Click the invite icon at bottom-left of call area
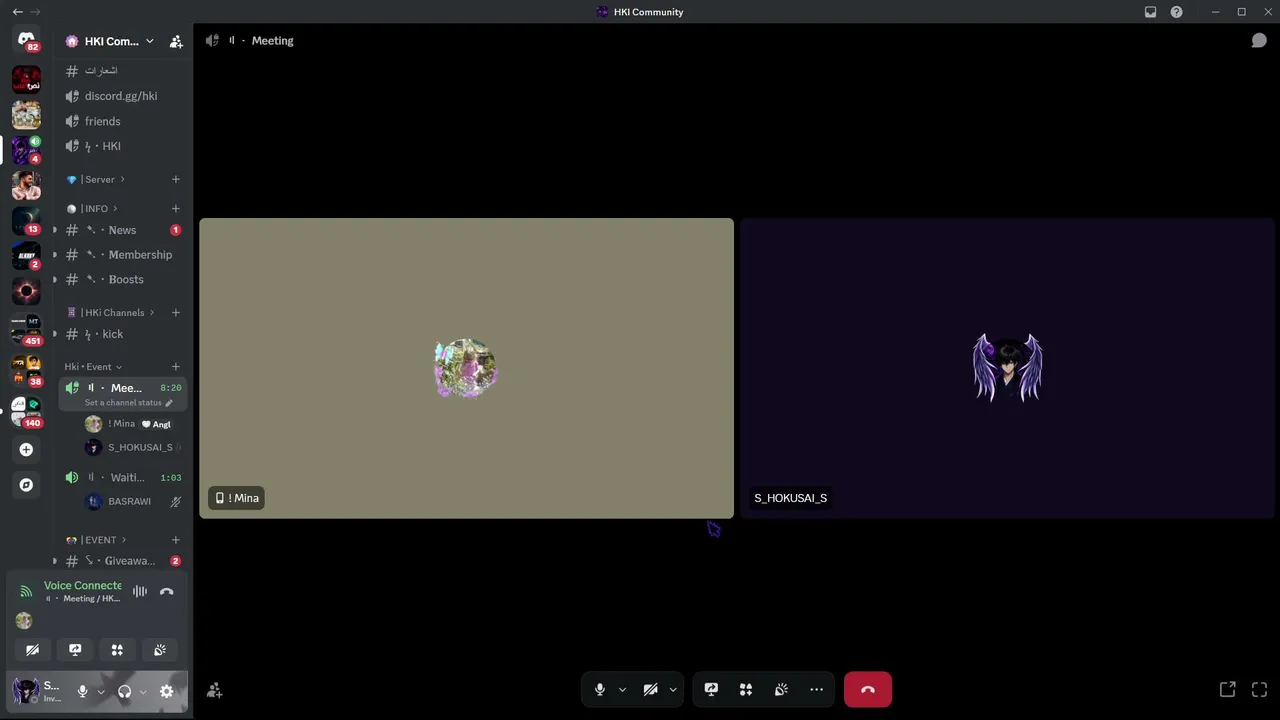The height and width of the screenshot is (720, 1280). click(x=214, y=689)
